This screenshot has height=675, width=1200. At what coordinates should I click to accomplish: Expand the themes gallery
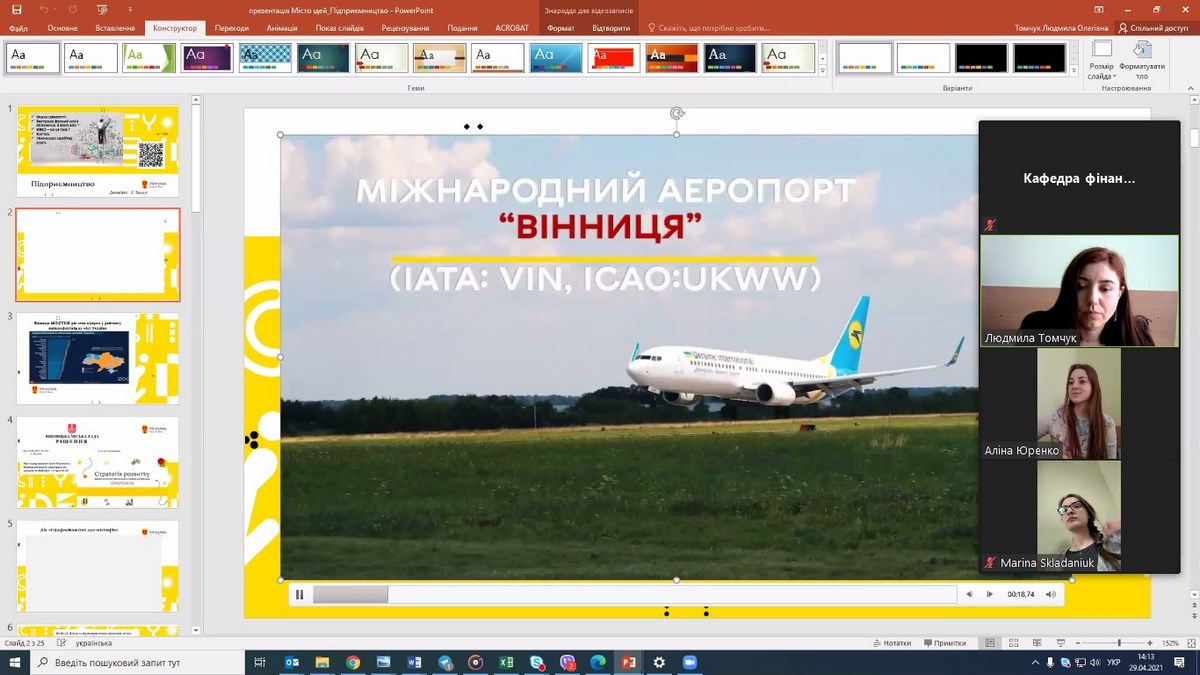[x=822, y=72]
